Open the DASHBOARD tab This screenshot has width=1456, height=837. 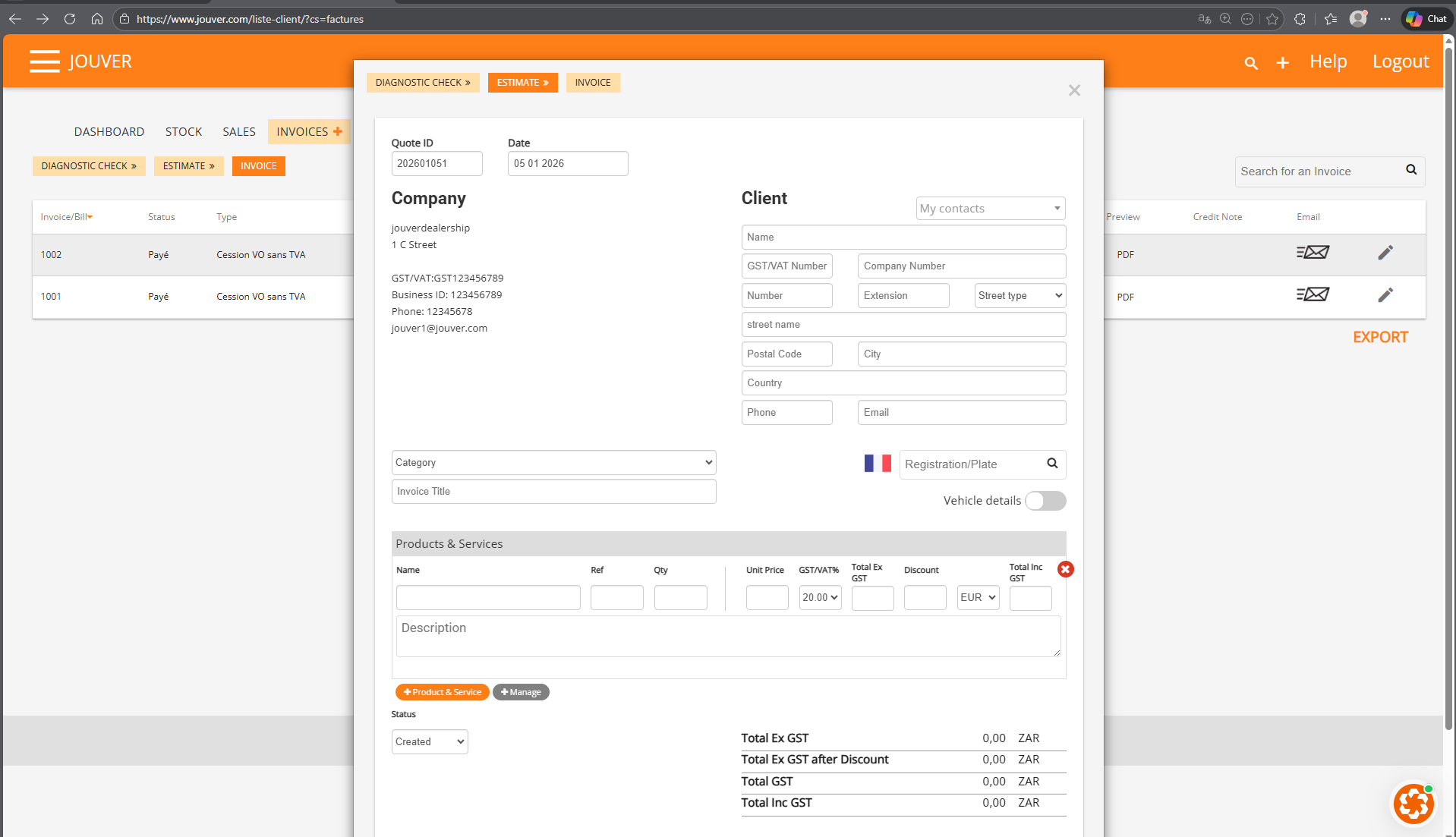pos(109,132)
